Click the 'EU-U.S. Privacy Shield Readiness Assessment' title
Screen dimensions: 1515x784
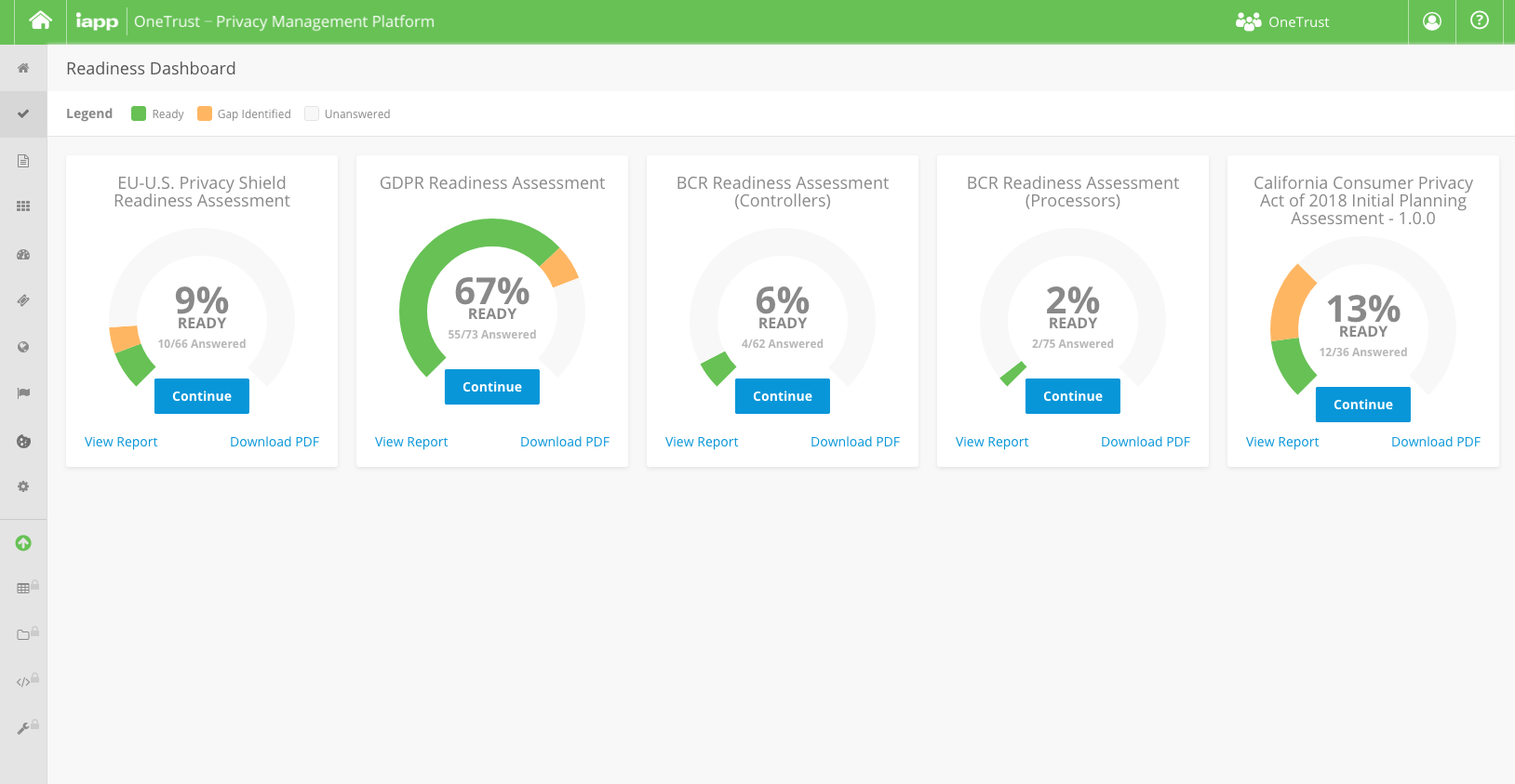(x=202, y=192)
